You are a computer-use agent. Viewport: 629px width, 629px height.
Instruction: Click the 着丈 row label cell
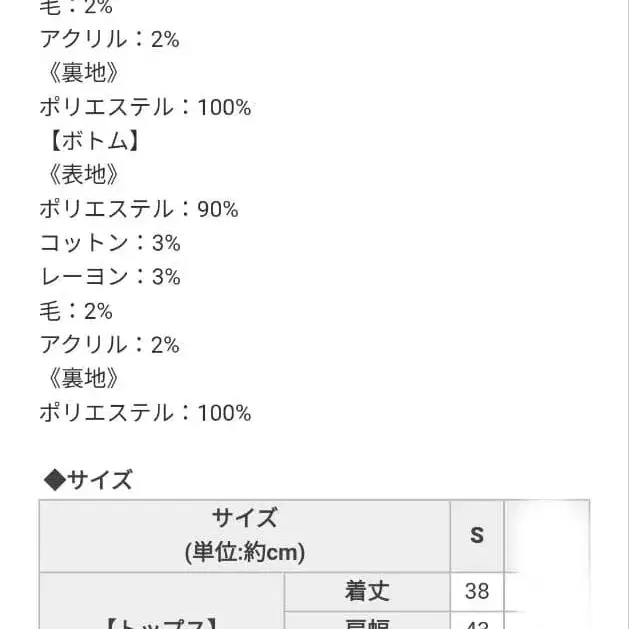367,591
